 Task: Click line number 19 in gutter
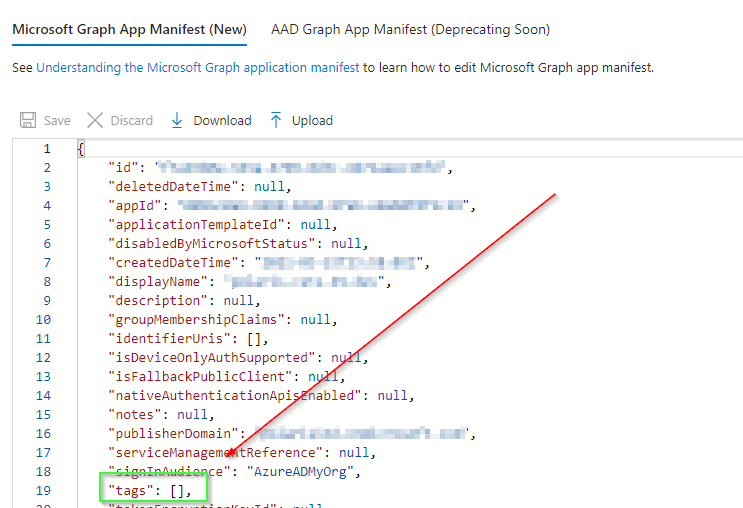click(x=43, y=490)
